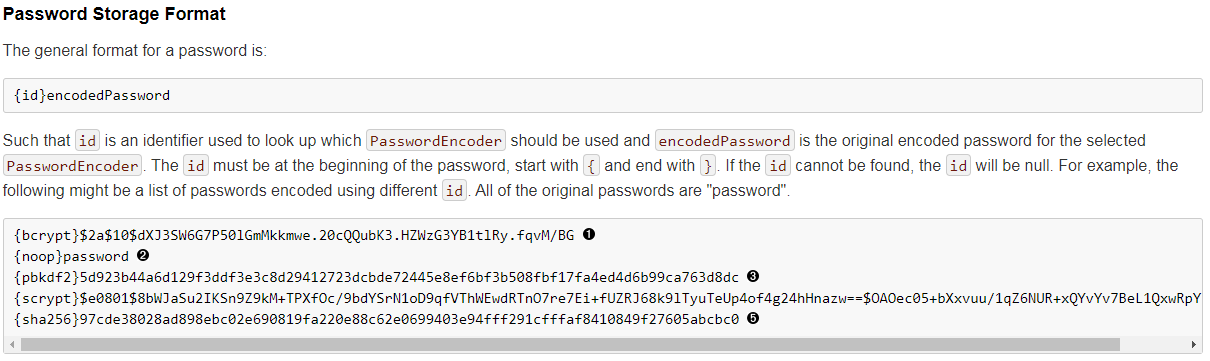
Task: Click callout marker 5 after sha256 hash
Action: click(x=753, y=319)
